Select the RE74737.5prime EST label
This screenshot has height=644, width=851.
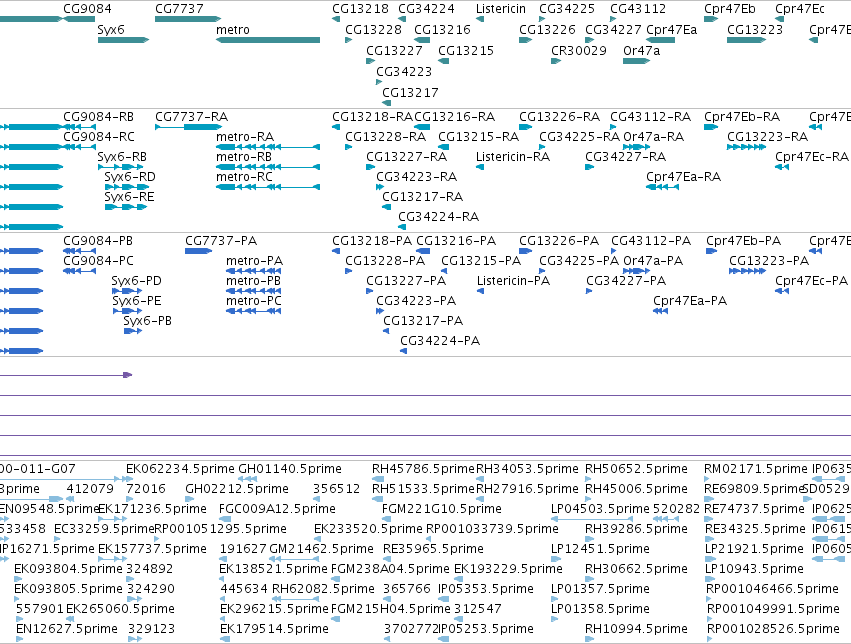pyautogui.click(x=754, y=509)
